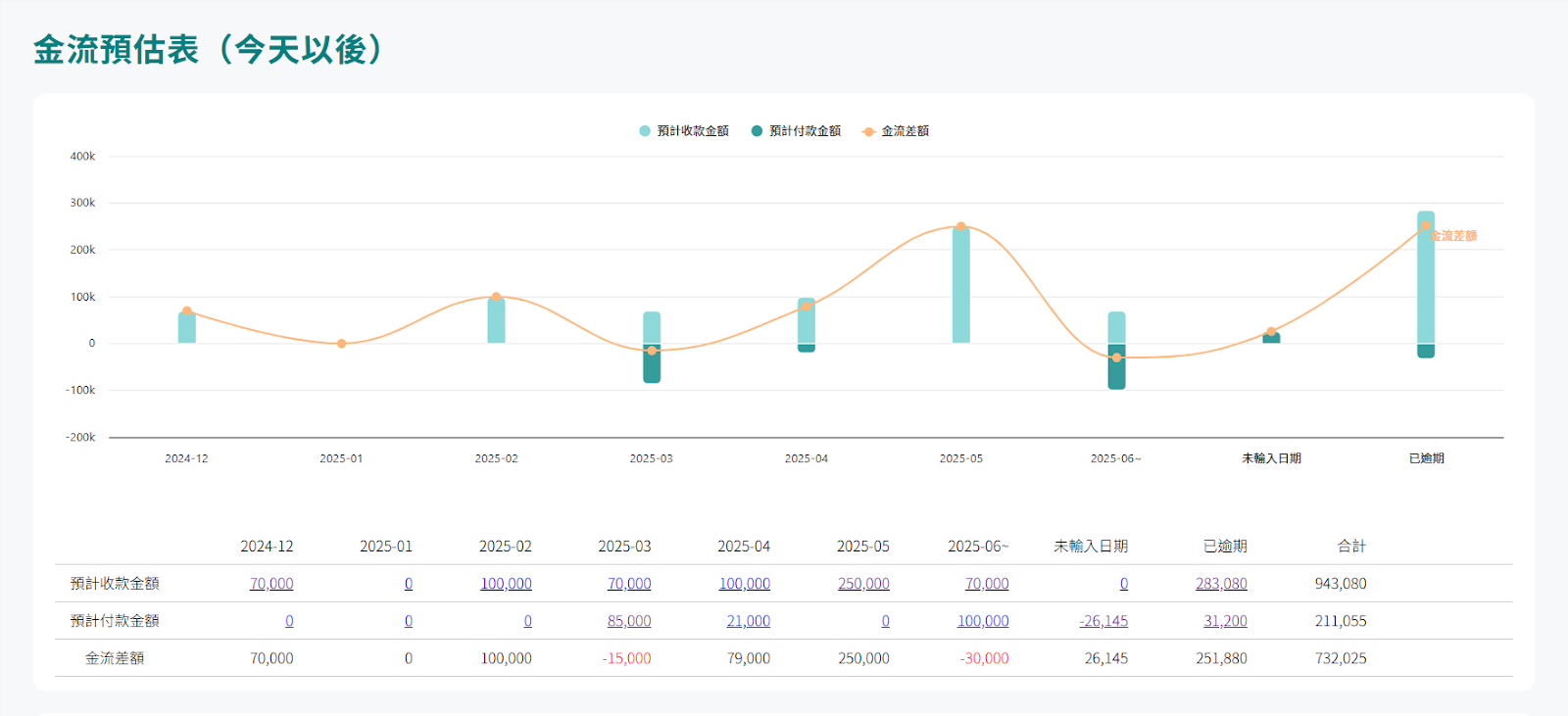Open 100,000 receivable link for 2025-04
Image resolution: width=1568 pixels, height=716 pixels.
tap(745, 584)
